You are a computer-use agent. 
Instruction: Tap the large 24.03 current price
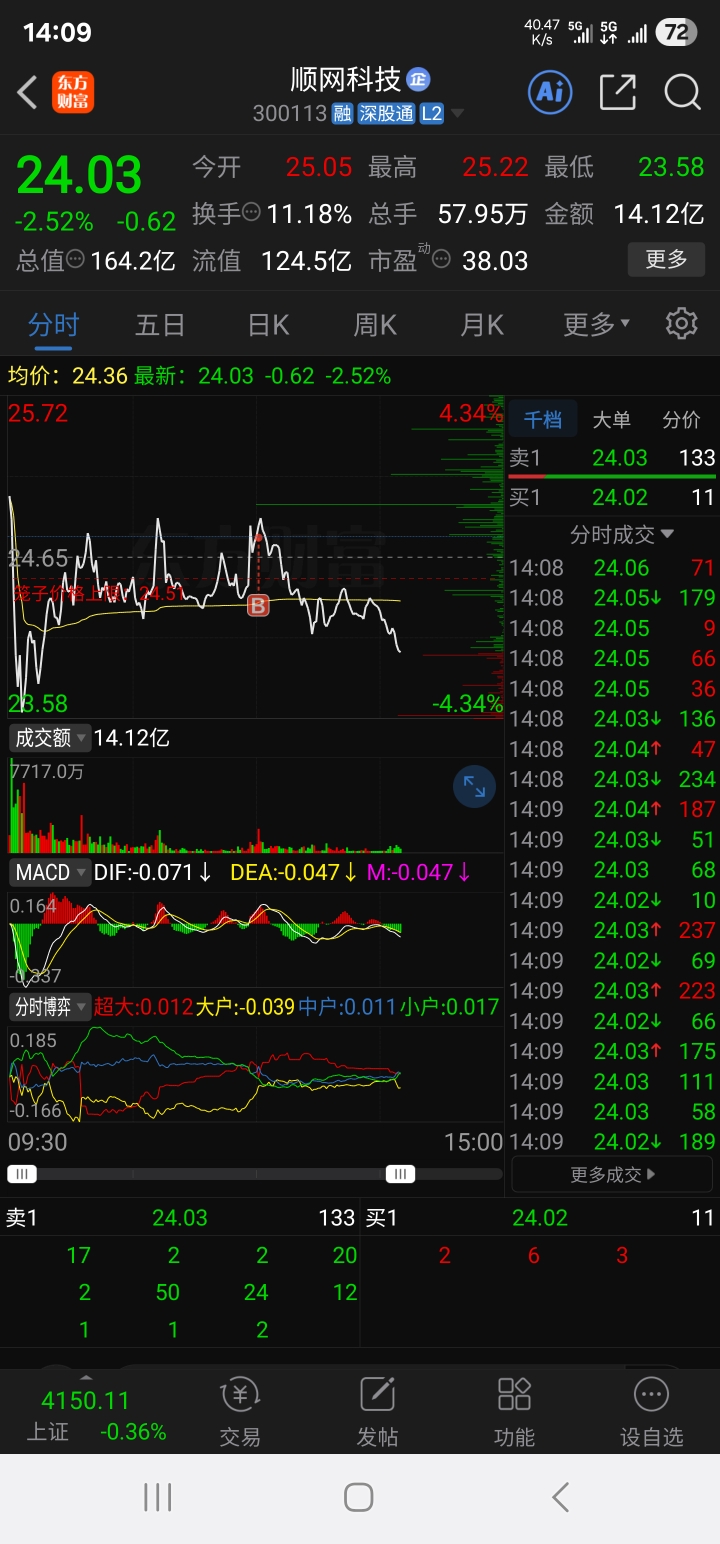coord(79,176)
